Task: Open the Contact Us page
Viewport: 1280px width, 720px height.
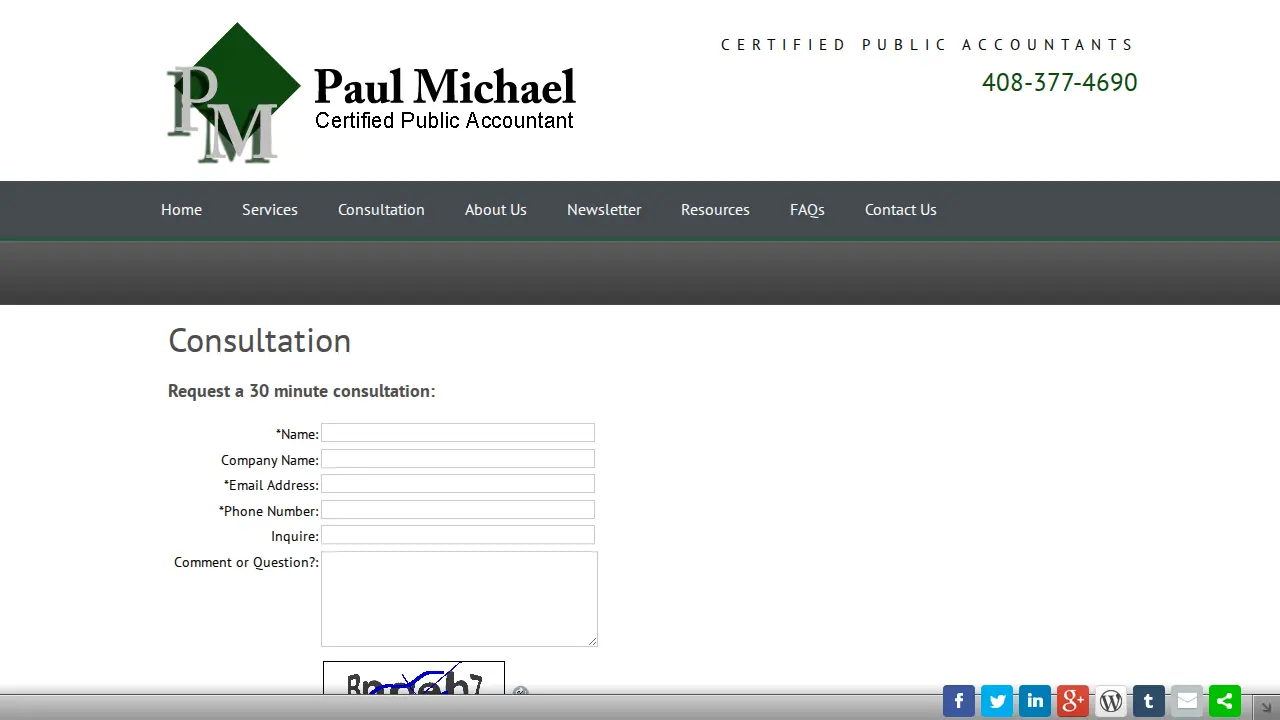Action: click(901, 210)
